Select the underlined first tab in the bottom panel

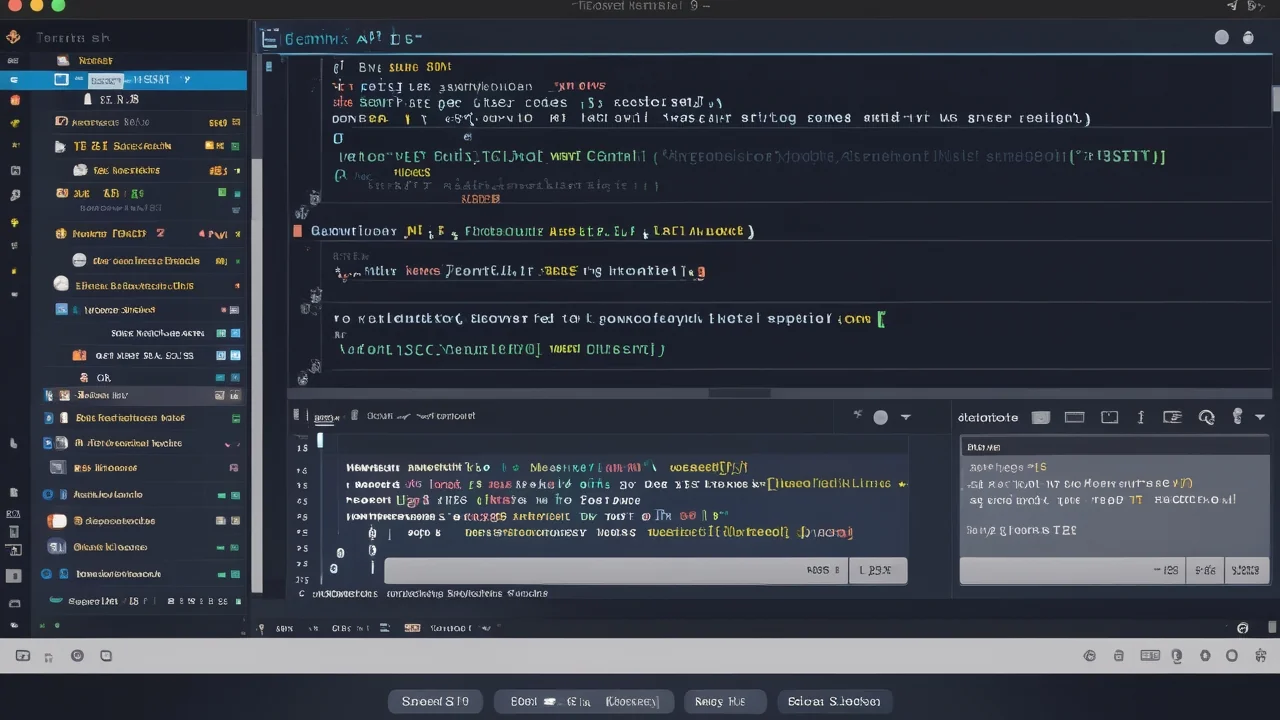click(x=323, y=417)
